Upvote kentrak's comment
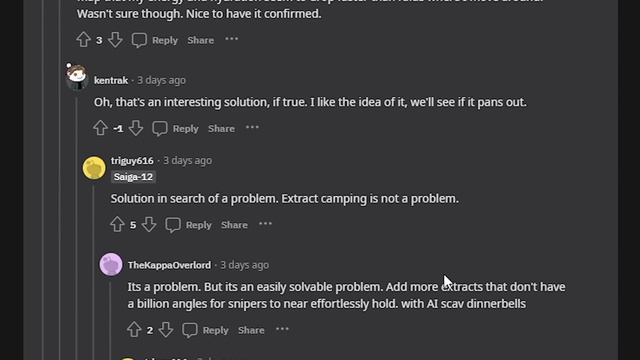Image resolution: width=640 pixels, height=360 pixels. pos(100,128)
